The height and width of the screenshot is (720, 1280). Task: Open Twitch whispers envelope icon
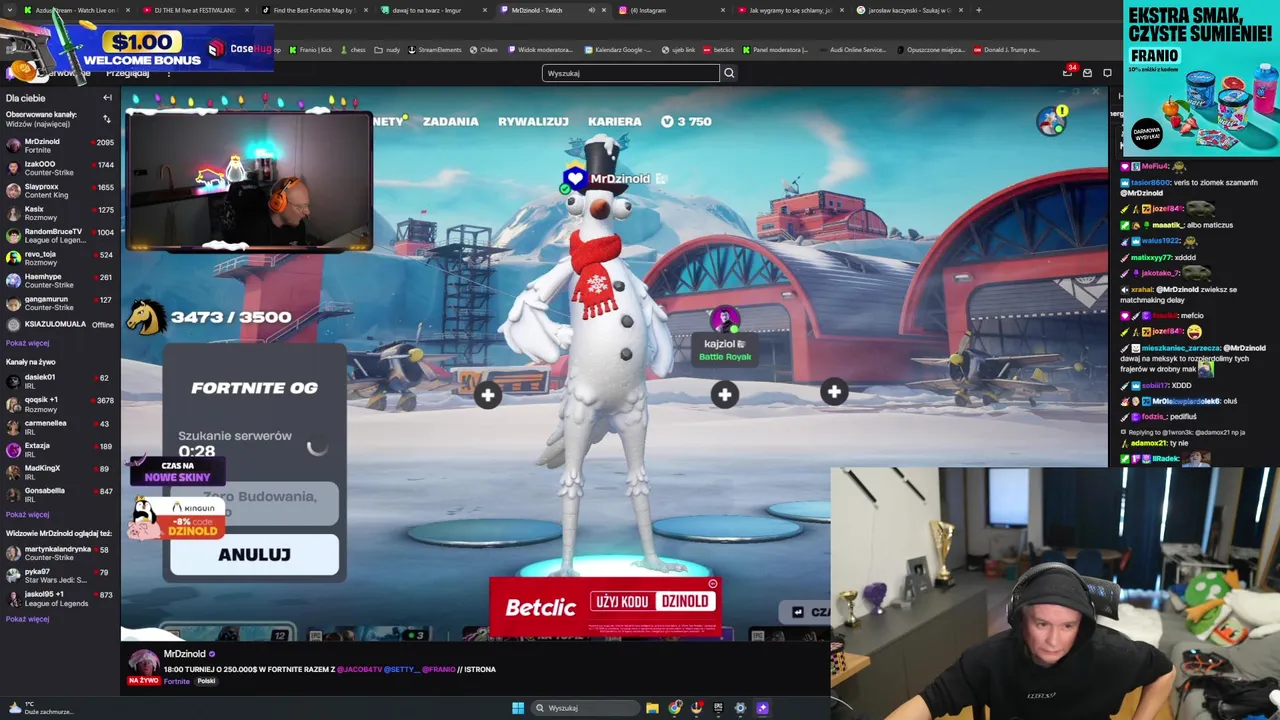coord(1087,73)
